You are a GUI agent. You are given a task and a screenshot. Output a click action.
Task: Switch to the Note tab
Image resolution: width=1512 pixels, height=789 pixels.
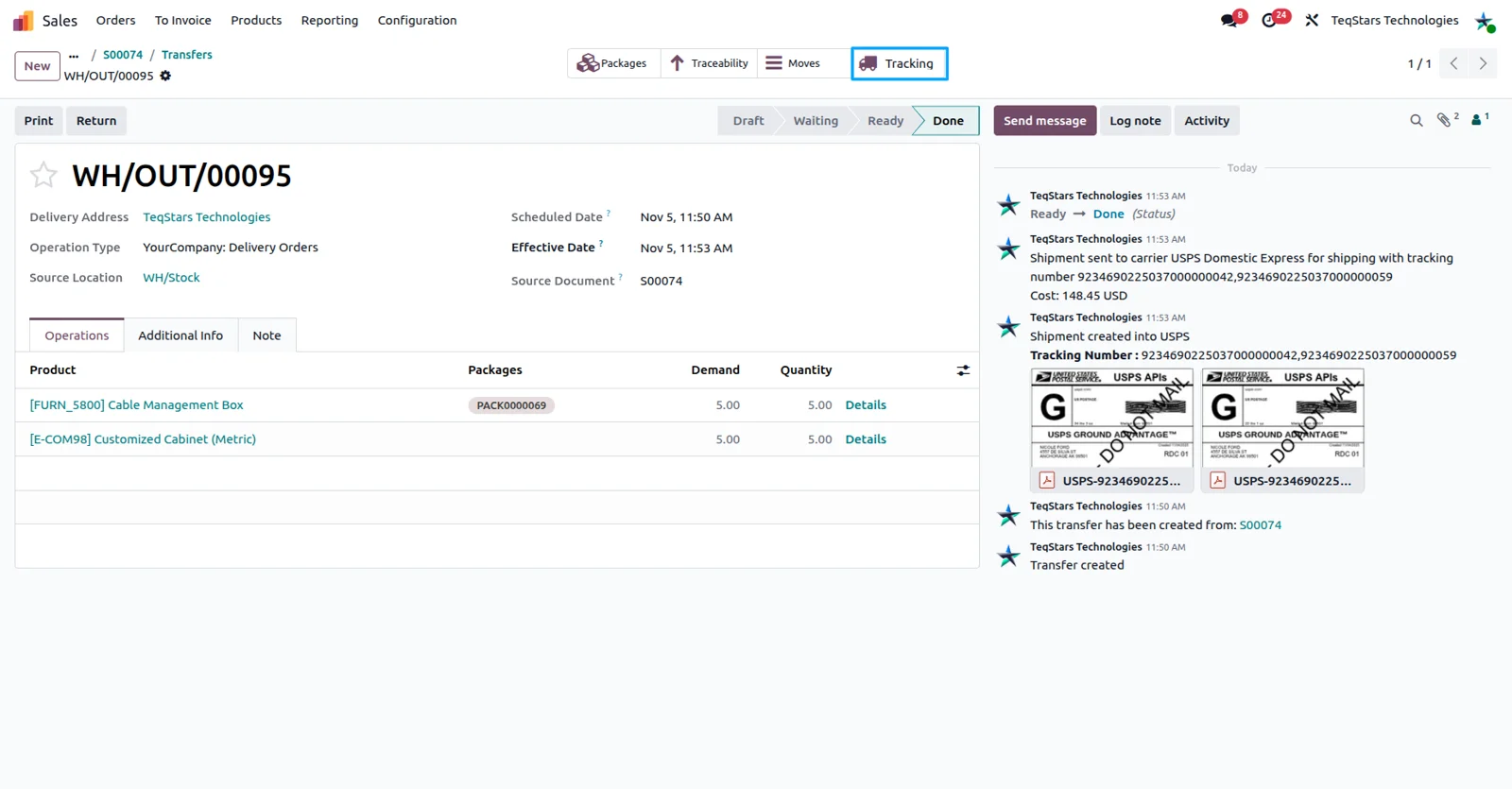click(x=266, y=335)
